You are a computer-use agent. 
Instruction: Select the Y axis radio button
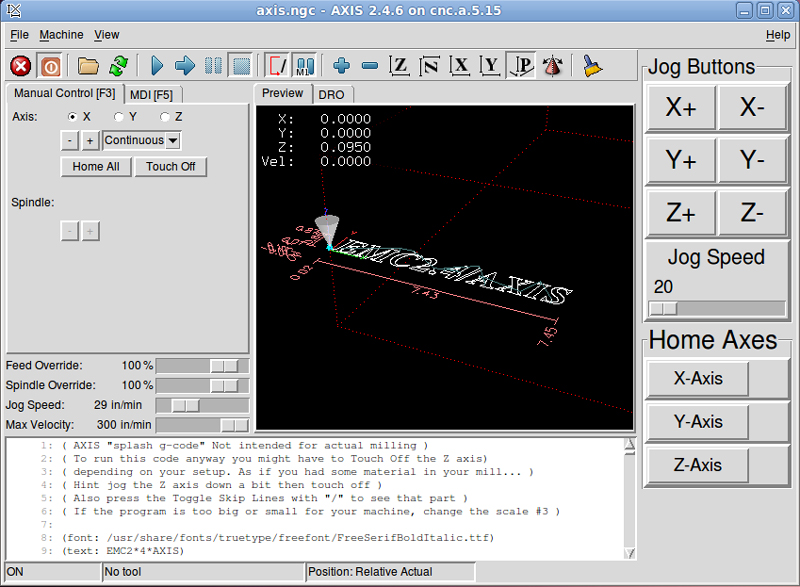click(x=120, y=117)
